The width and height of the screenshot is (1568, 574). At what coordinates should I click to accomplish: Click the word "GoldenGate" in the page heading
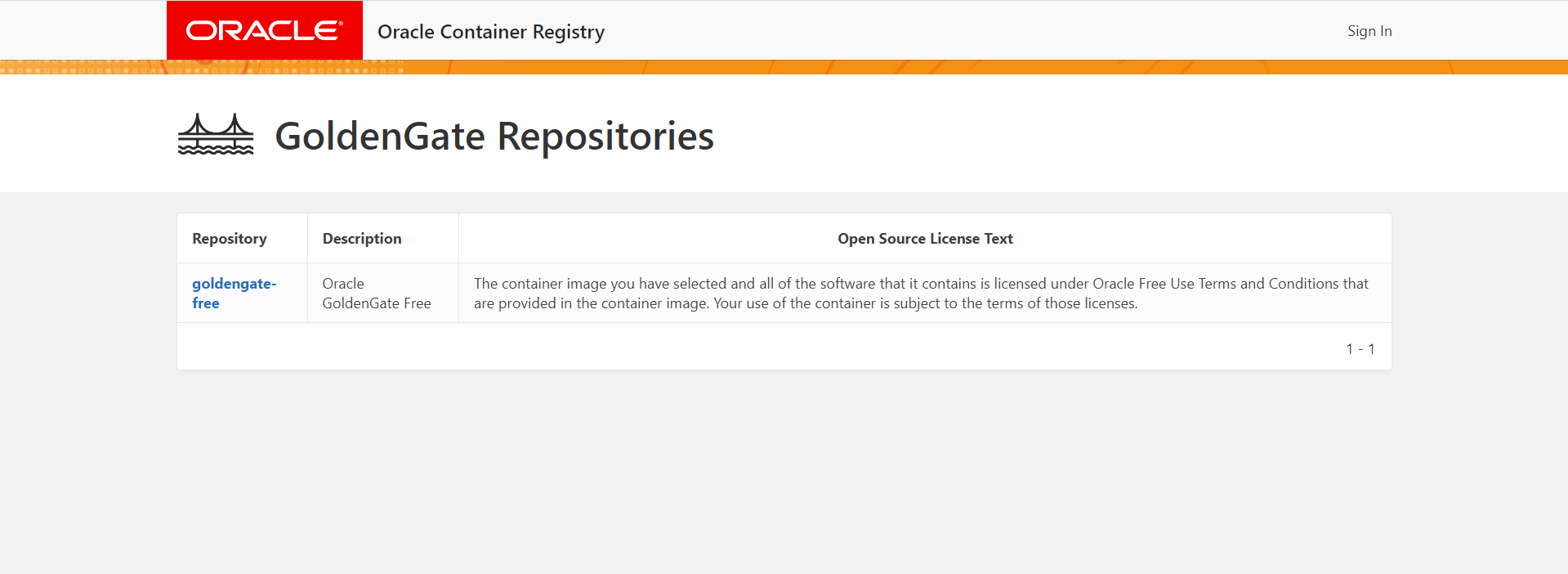[x=380, y=136]
